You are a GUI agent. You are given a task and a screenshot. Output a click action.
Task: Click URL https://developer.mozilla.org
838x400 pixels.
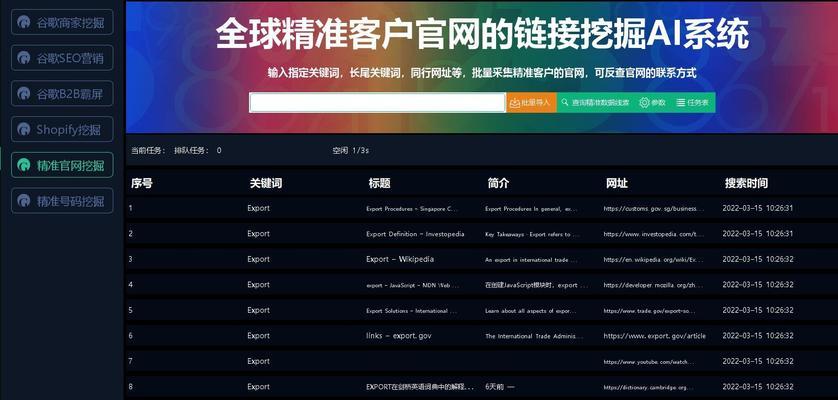click(654, 285)
